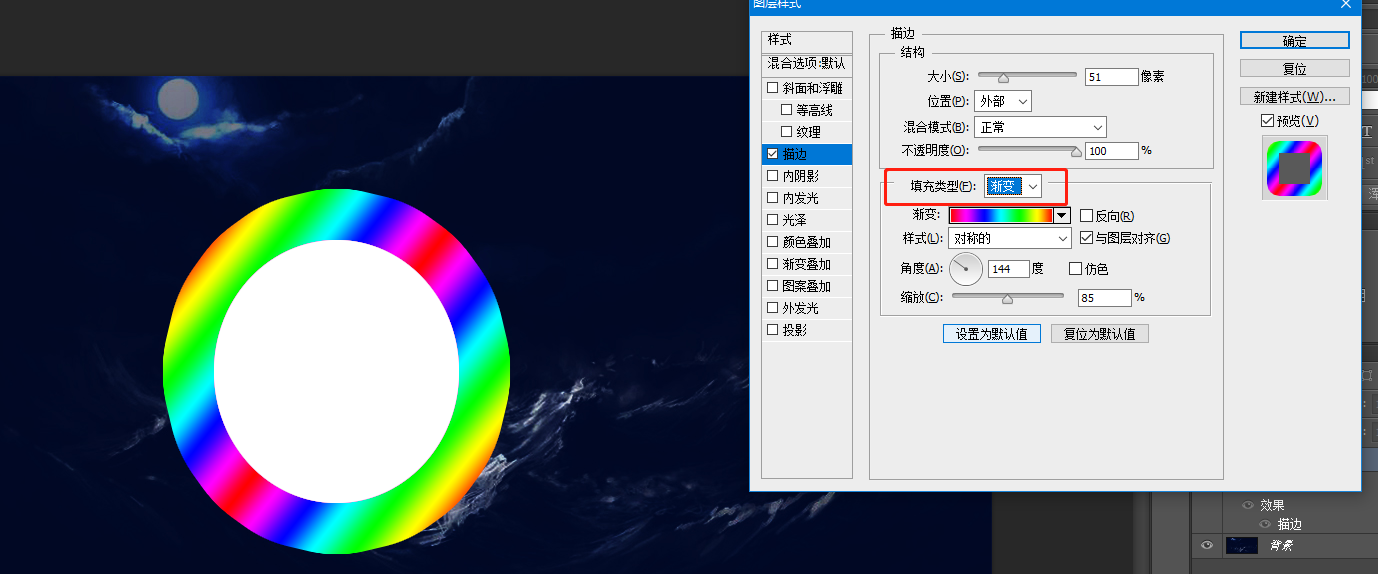Open the 样式 dropdown set to 对称的
The image size is (1378, 574).
click(1010, 239)
